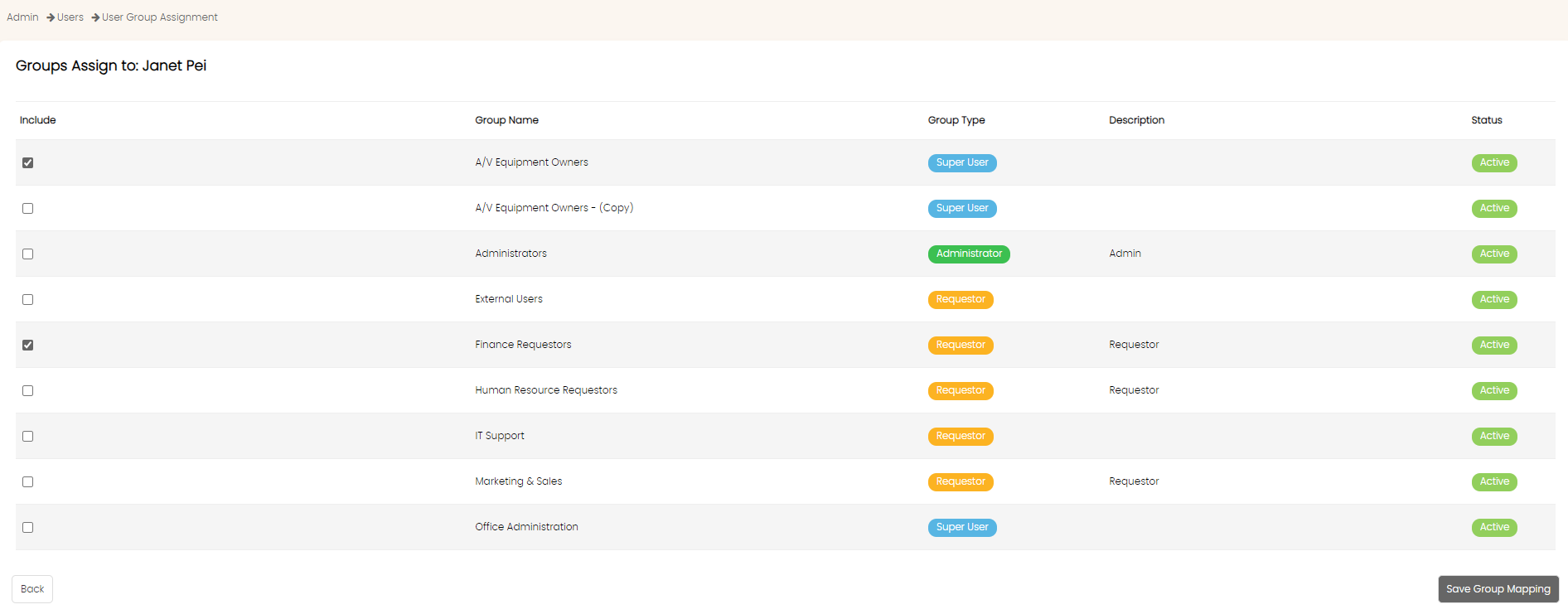The width and height of the screenshot is (1568, 614).
Task: Click Requestor badge in External Users row
Action: (961, 300)
